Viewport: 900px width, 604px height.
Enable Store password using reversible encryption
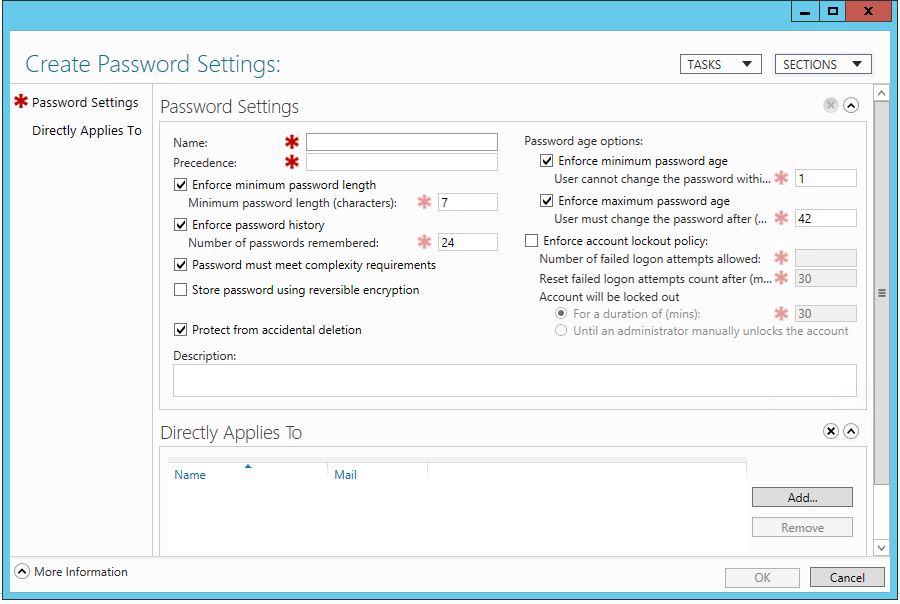[x=181, y=290]
